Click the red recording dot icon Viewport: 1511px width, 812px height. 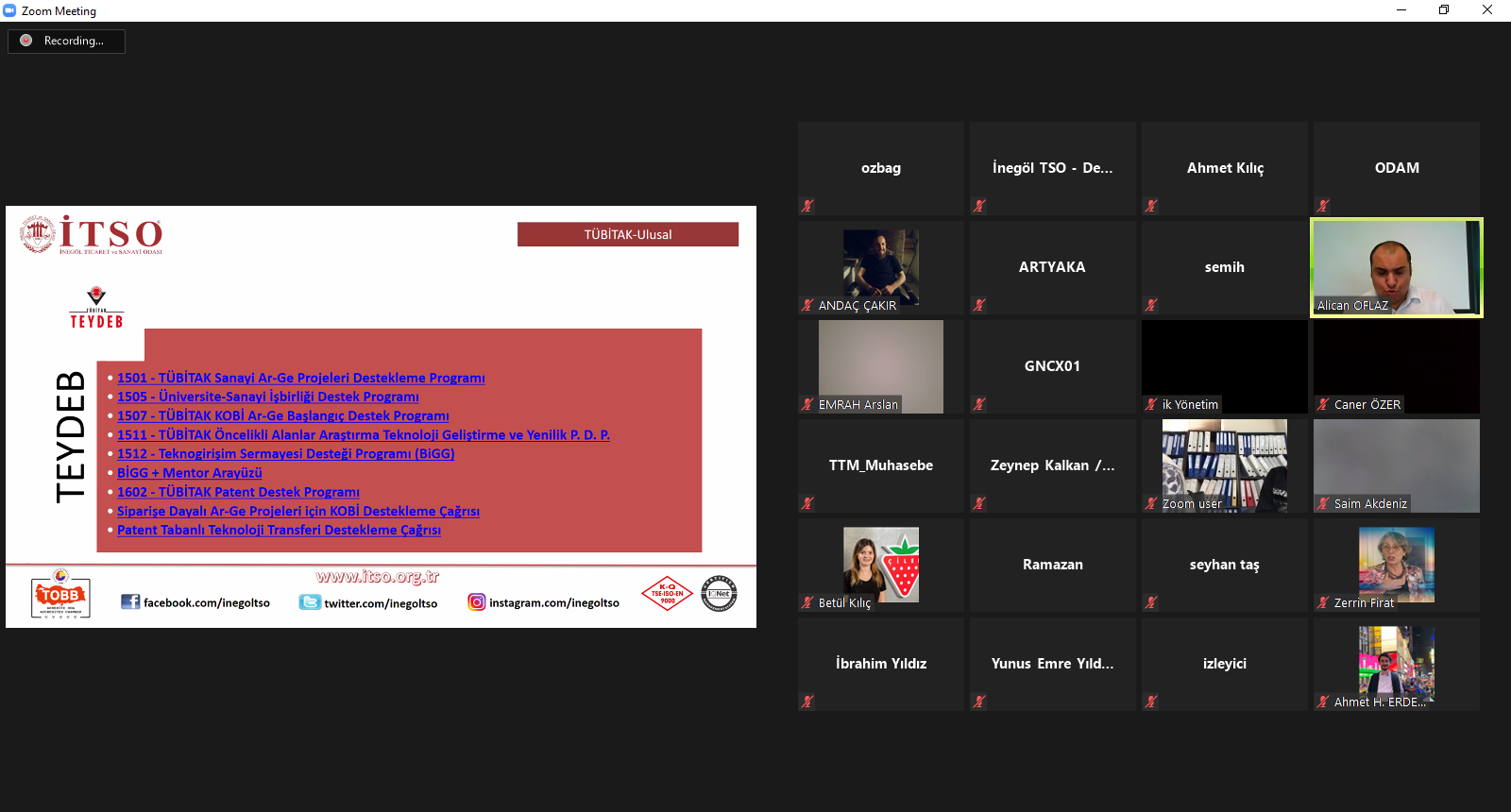26,41
